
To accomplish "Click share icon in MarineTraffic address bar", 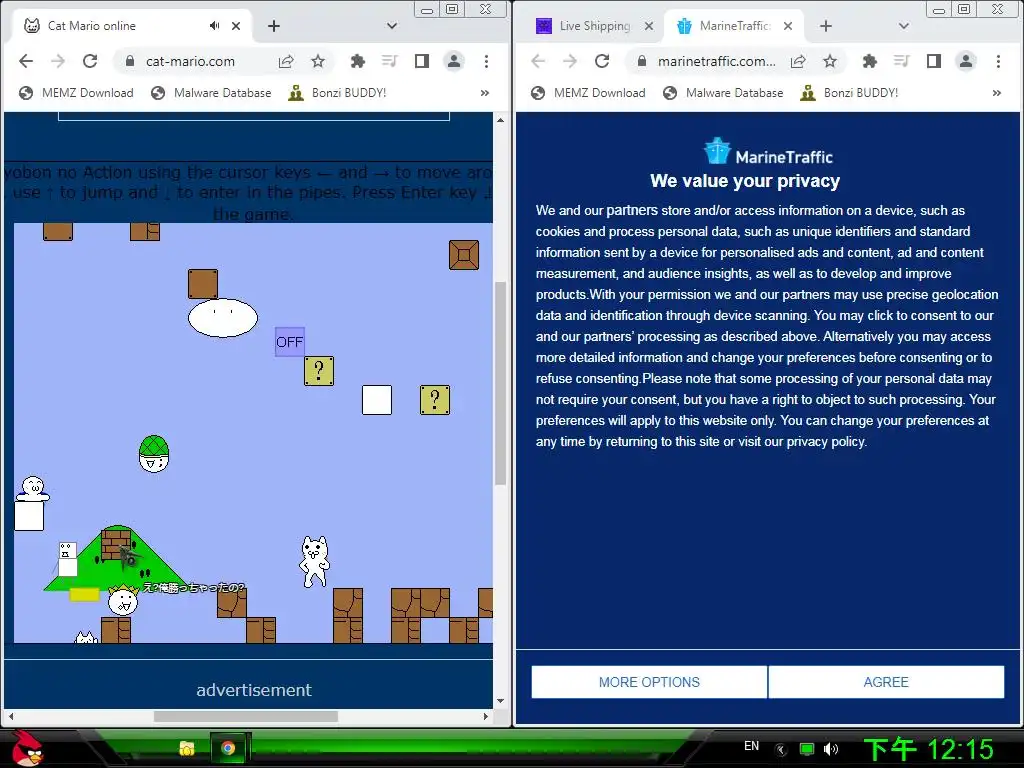I will [798, 61].
